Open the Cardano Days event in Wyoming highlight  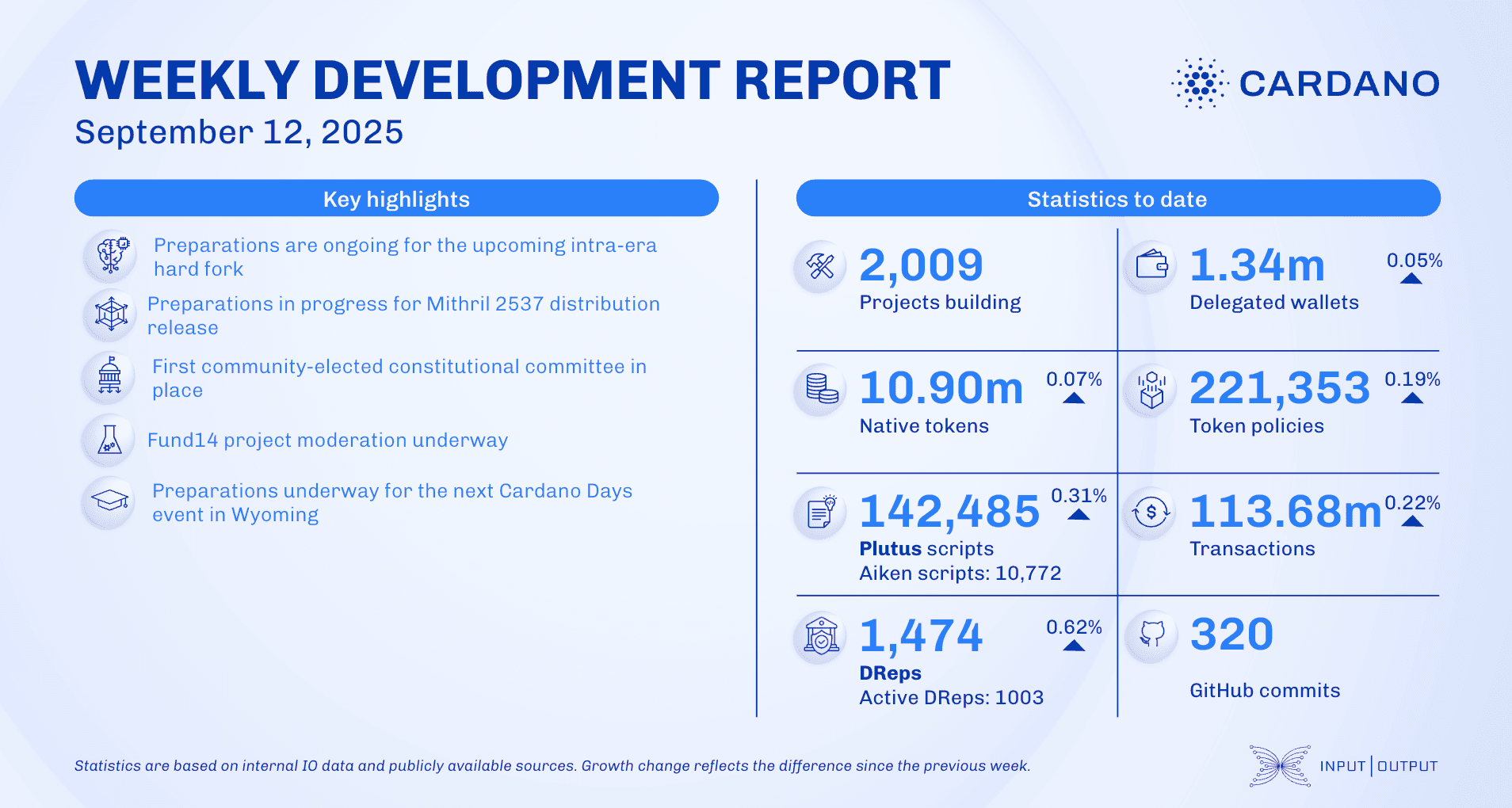(x=392, y=502)
